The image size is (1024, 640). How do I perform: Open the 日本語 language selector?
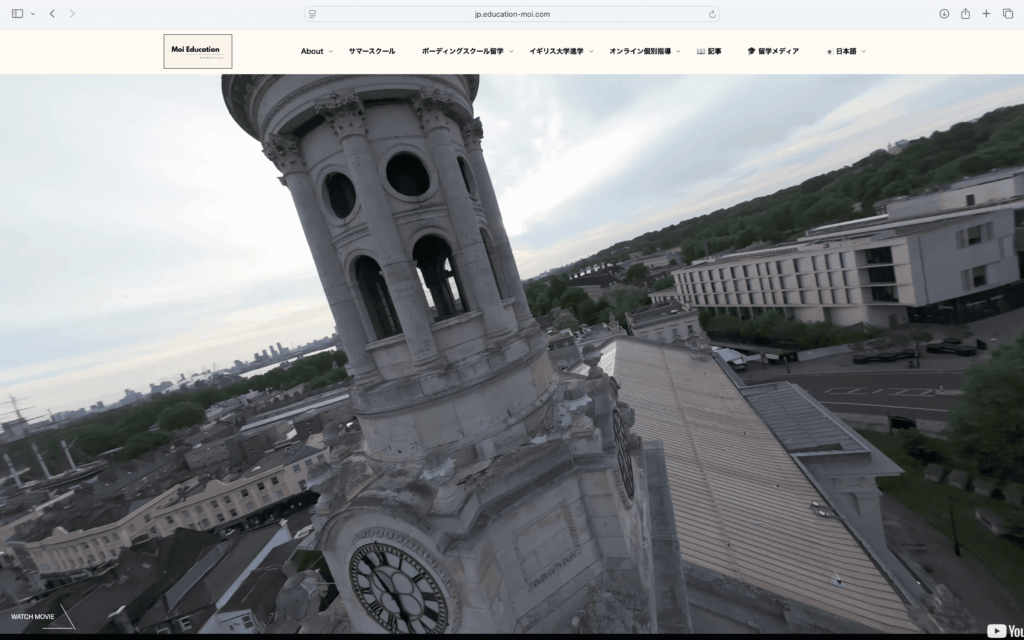tap(845, 51)
